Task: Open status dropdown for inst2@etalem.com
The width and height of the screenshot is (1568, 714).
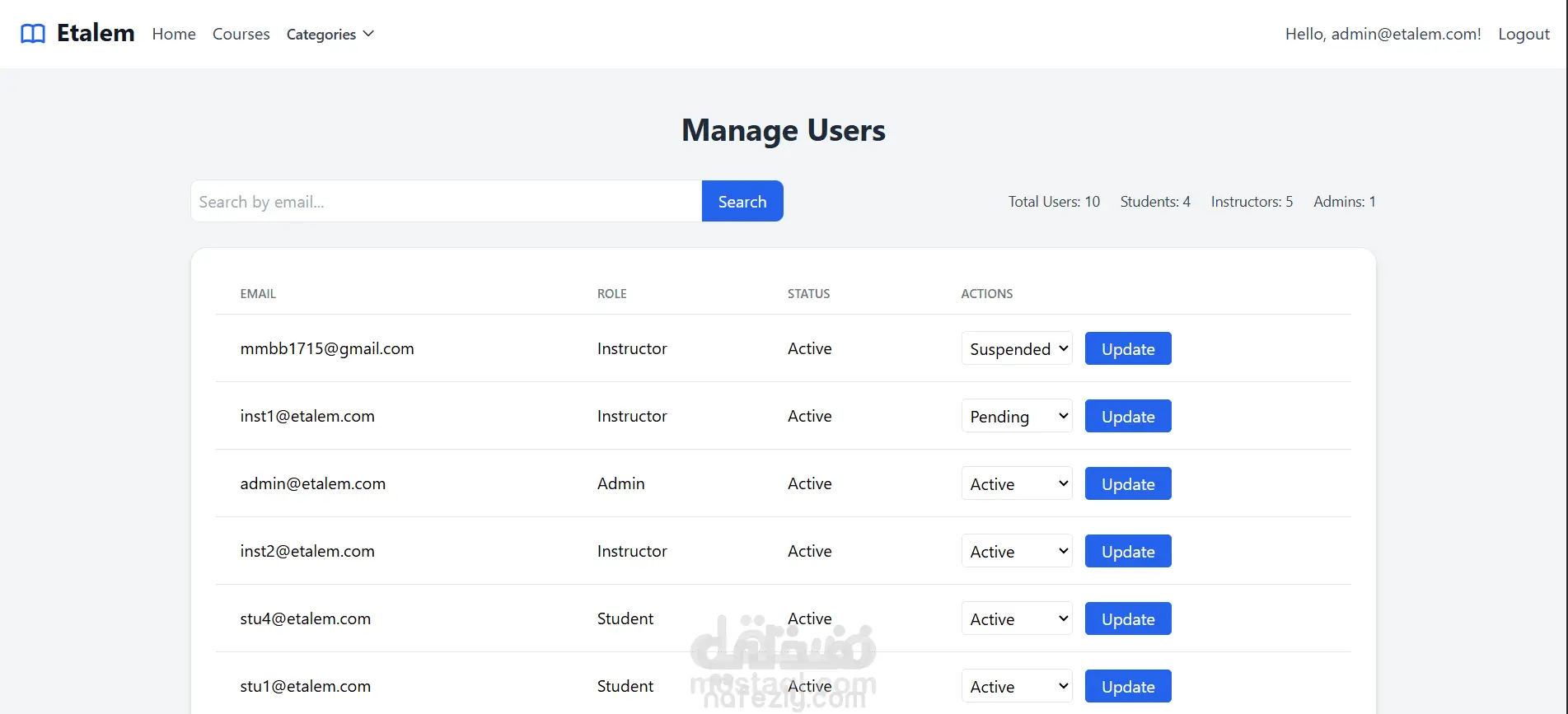Action: tap(1016, 551)
